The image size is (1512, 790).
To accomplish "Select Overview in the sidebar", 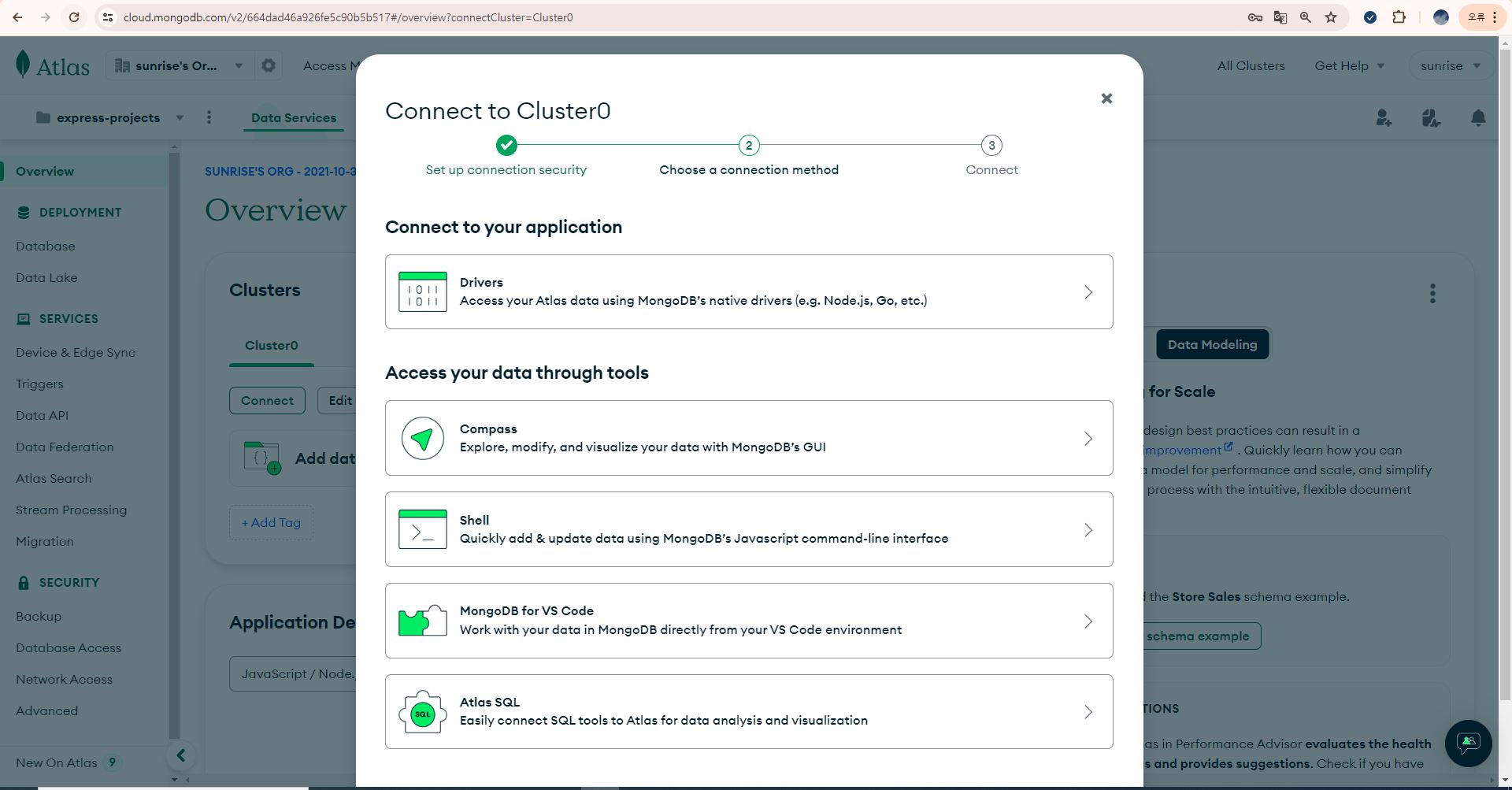I will pos(84,171).
